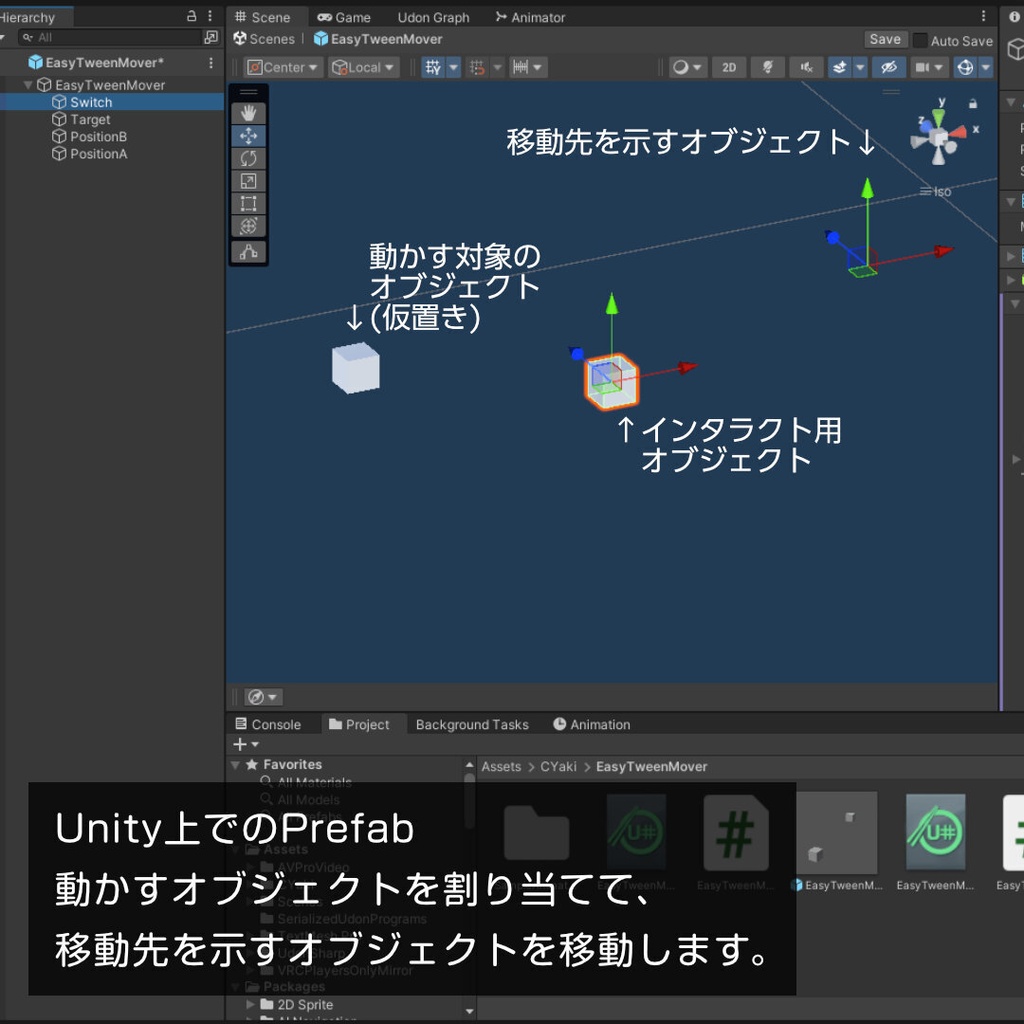Image resolution: width=1024 pixels, height=1024 pixels.
Task: Open the Background Tasks tab
Action: point(472,724)
